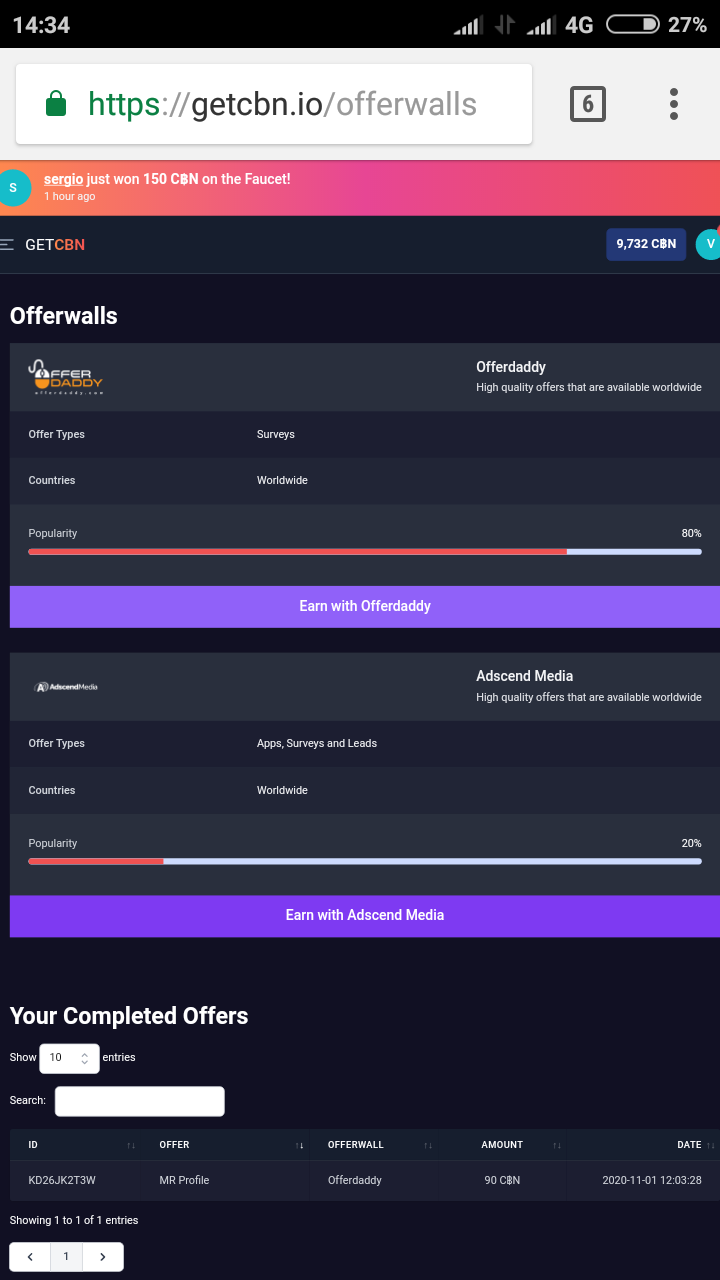The height and width of the screenshot is (1280, 720).
Task: Click the Adscend Media logo image
Action: point(66,687)
